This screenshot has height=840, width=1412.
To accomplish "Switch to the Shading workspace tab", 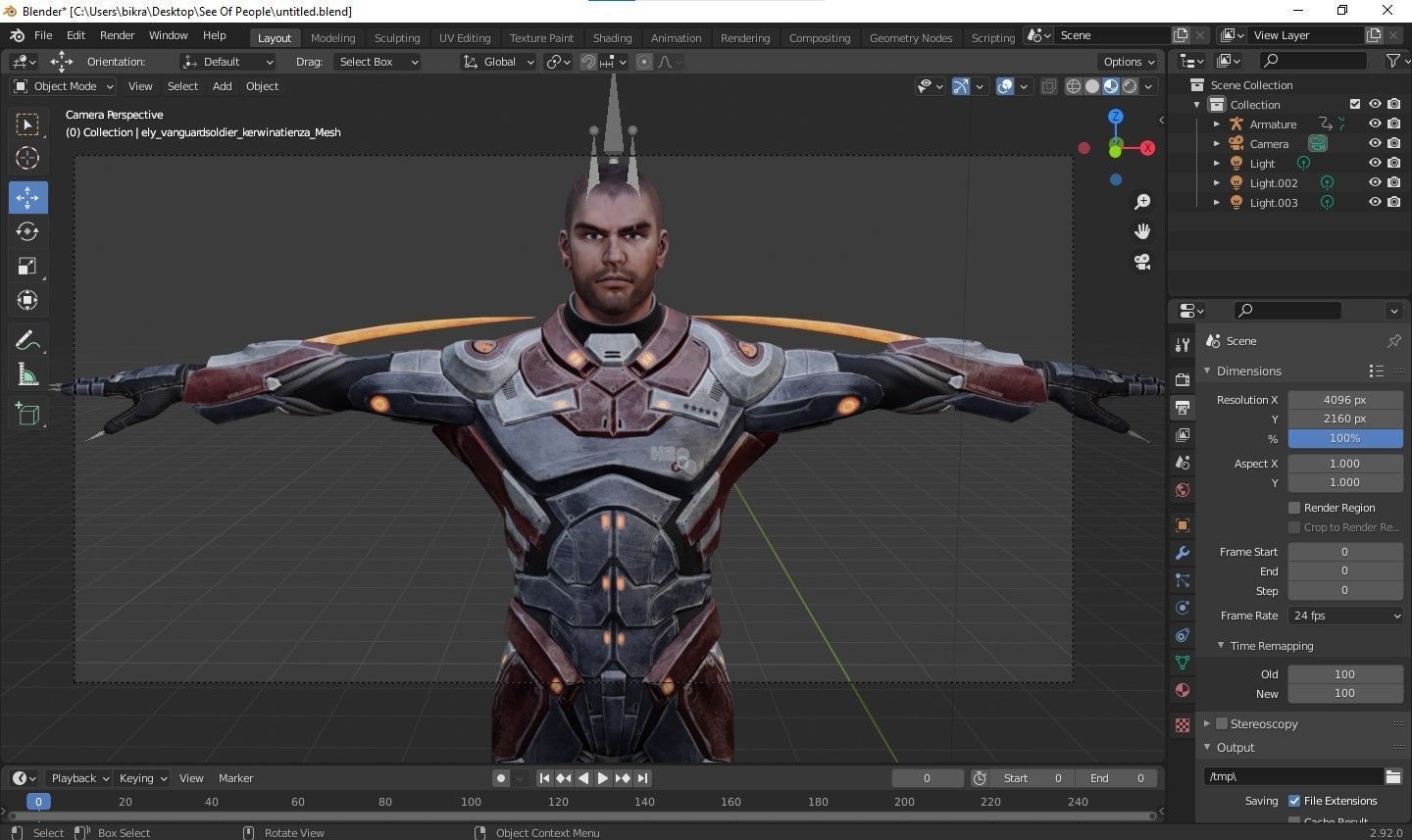I will (612, 38).
